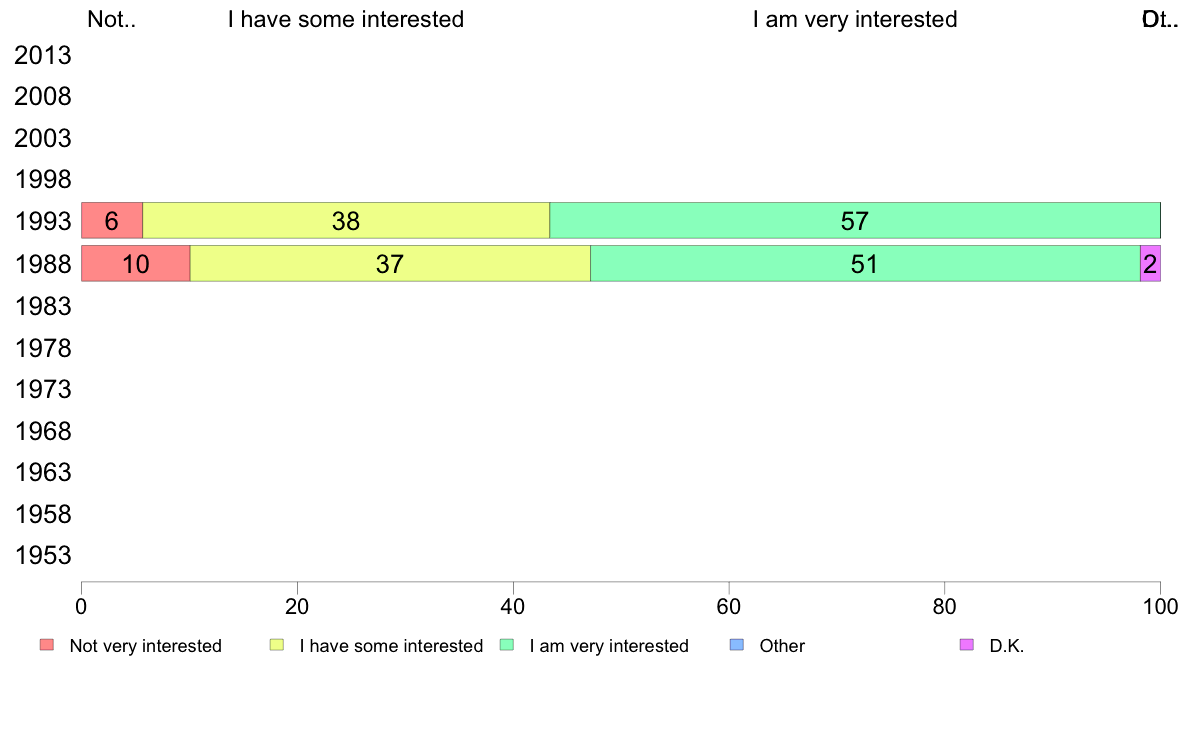Click the 1993 year axis label
Screen dimensions: 1188x736
click(42, 222)
